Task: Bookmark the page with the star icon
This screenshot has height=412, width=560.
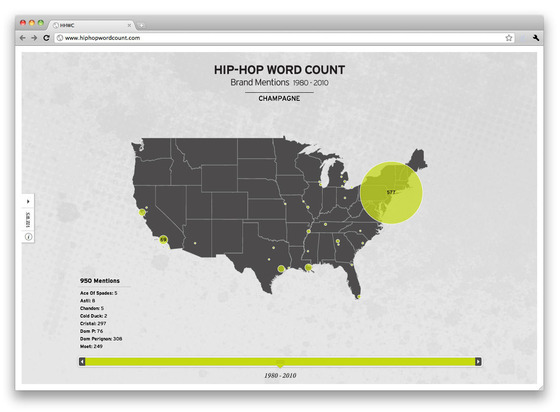Action: pyautogui.click(x=509, y=38)
